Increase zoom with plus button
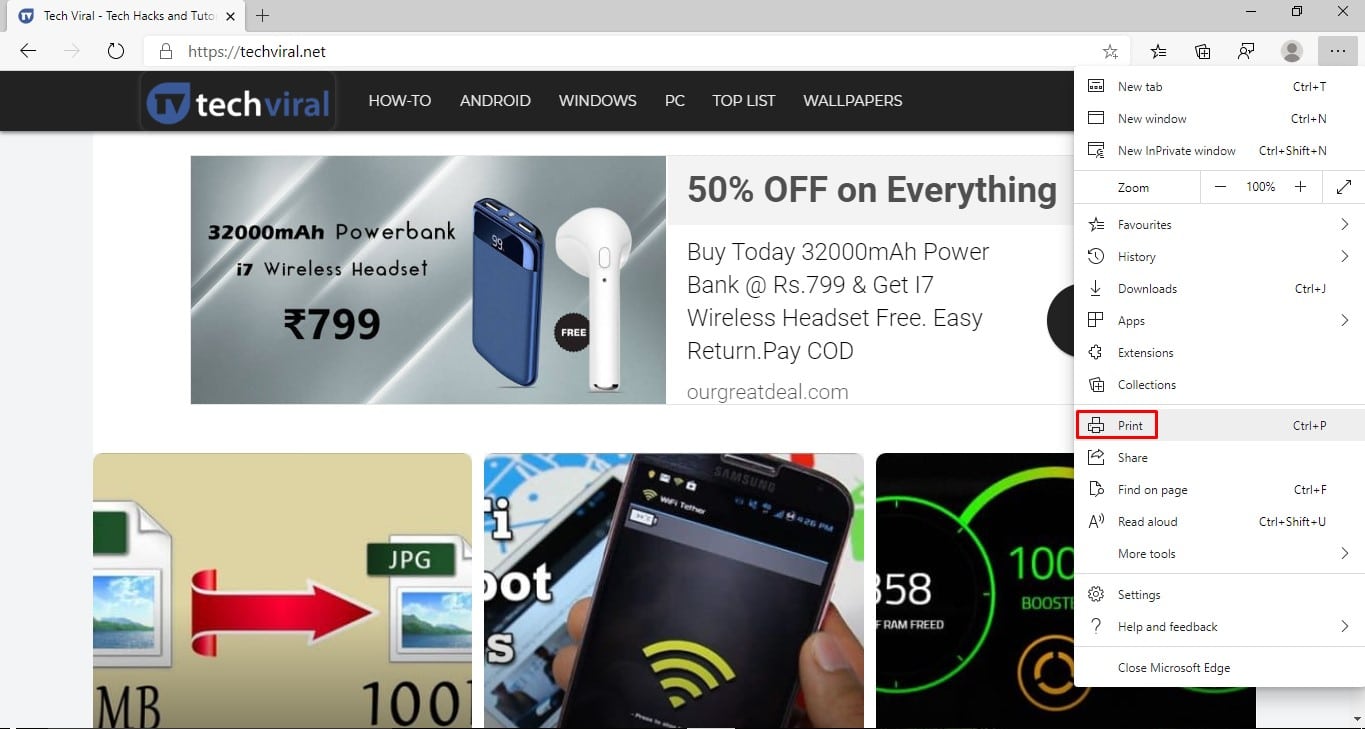Viewport: 1365px width, 729px height. pyautogui.click(x=1300, y=187)
